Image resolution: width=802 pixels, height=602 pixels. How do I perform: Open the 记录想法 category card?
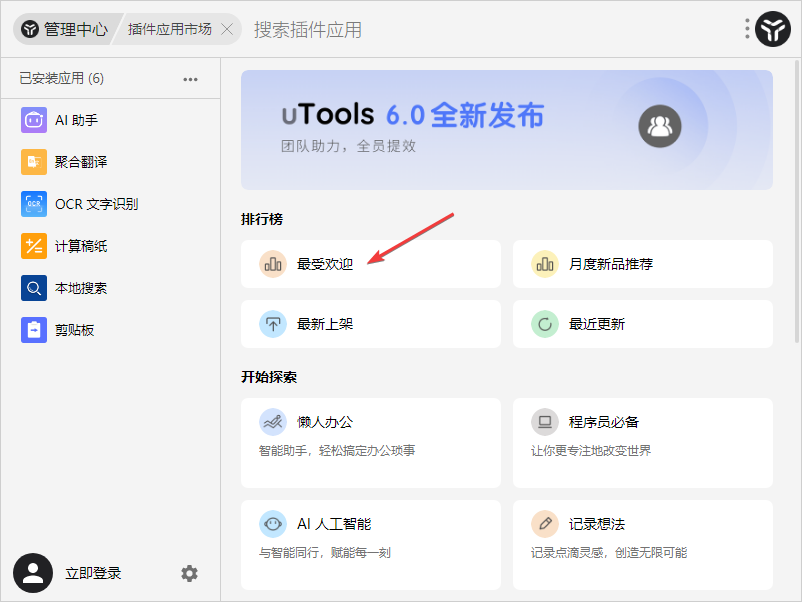pyautogui.click(x=643, y=545)
